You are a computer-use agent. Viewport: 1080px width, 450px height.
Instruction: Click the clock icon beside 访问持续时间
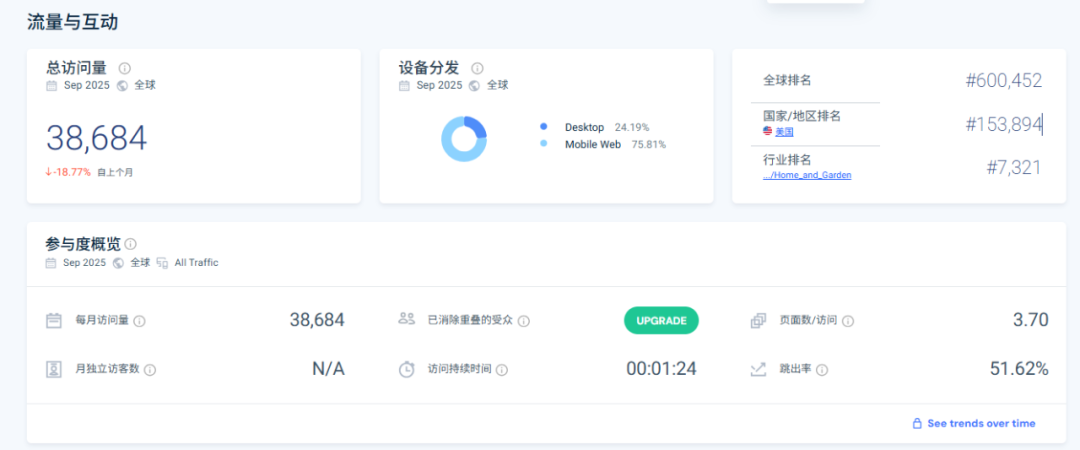[407, 369]
